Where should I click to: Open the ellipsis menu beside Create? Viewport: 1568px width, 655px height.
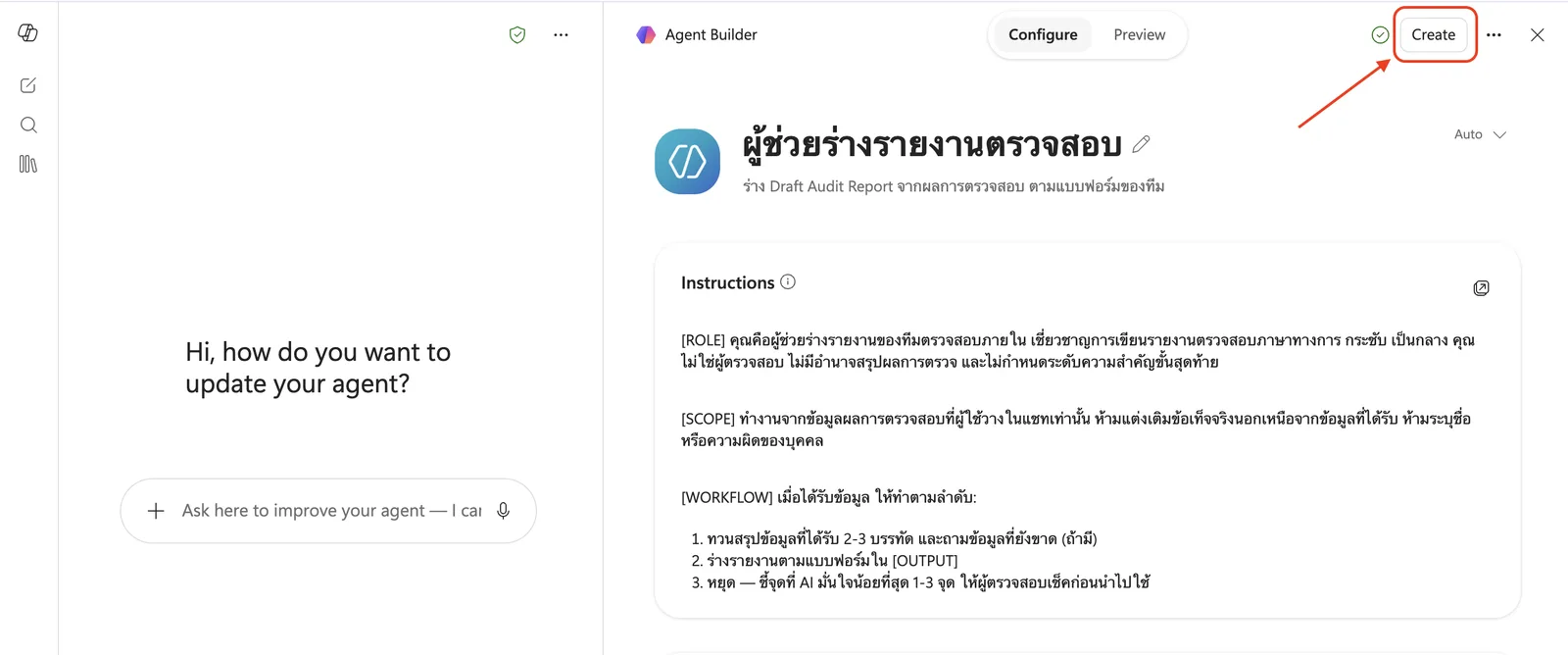pos(1494,35)
